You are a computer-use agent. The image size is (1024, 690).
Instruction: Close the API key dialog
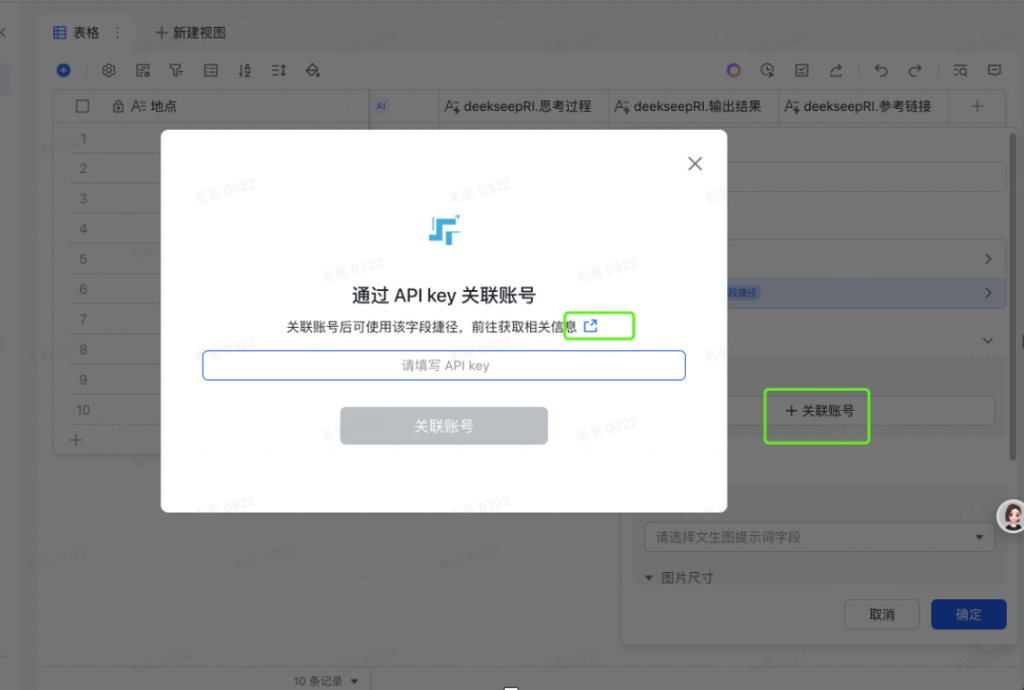695,164
